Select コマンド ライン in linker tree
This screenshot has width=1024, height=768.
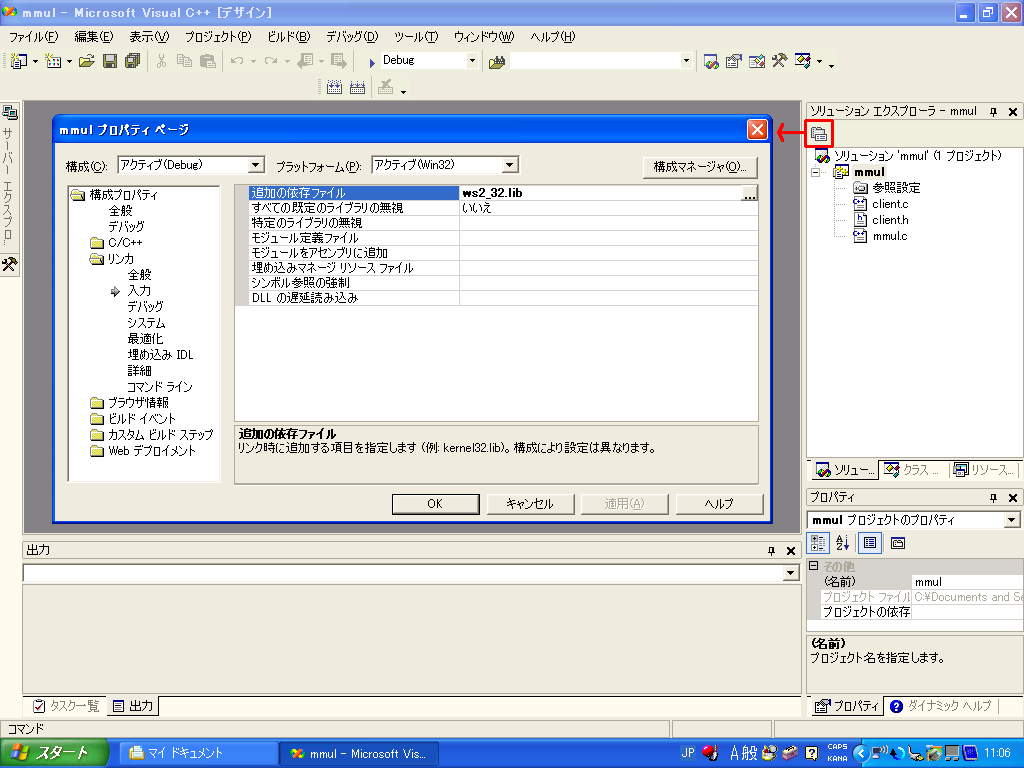[160, 387]
